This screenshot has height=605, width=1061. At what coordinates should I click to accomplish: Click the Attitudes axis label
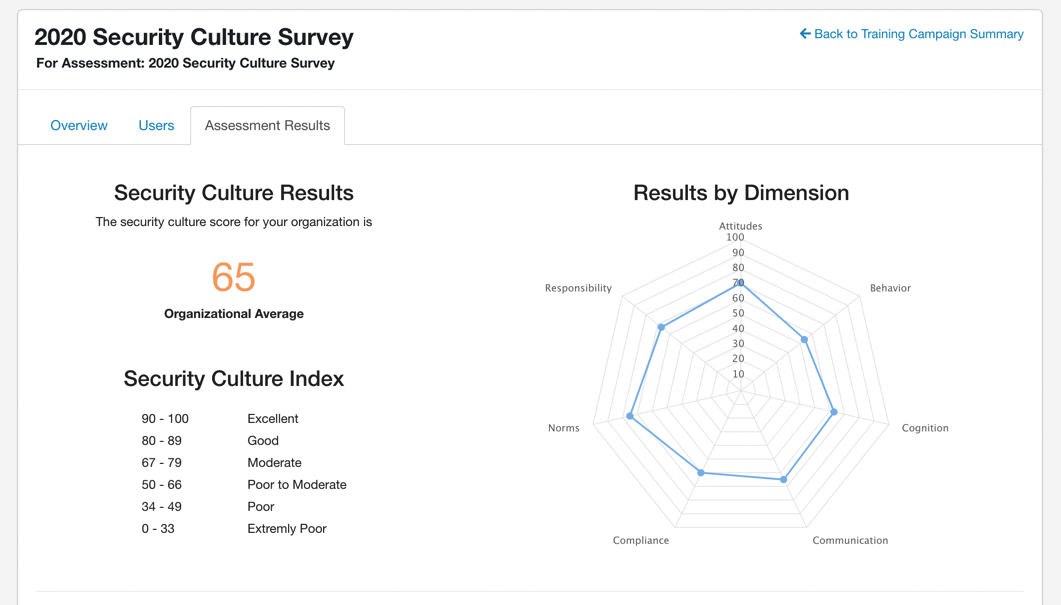(741, 226)
